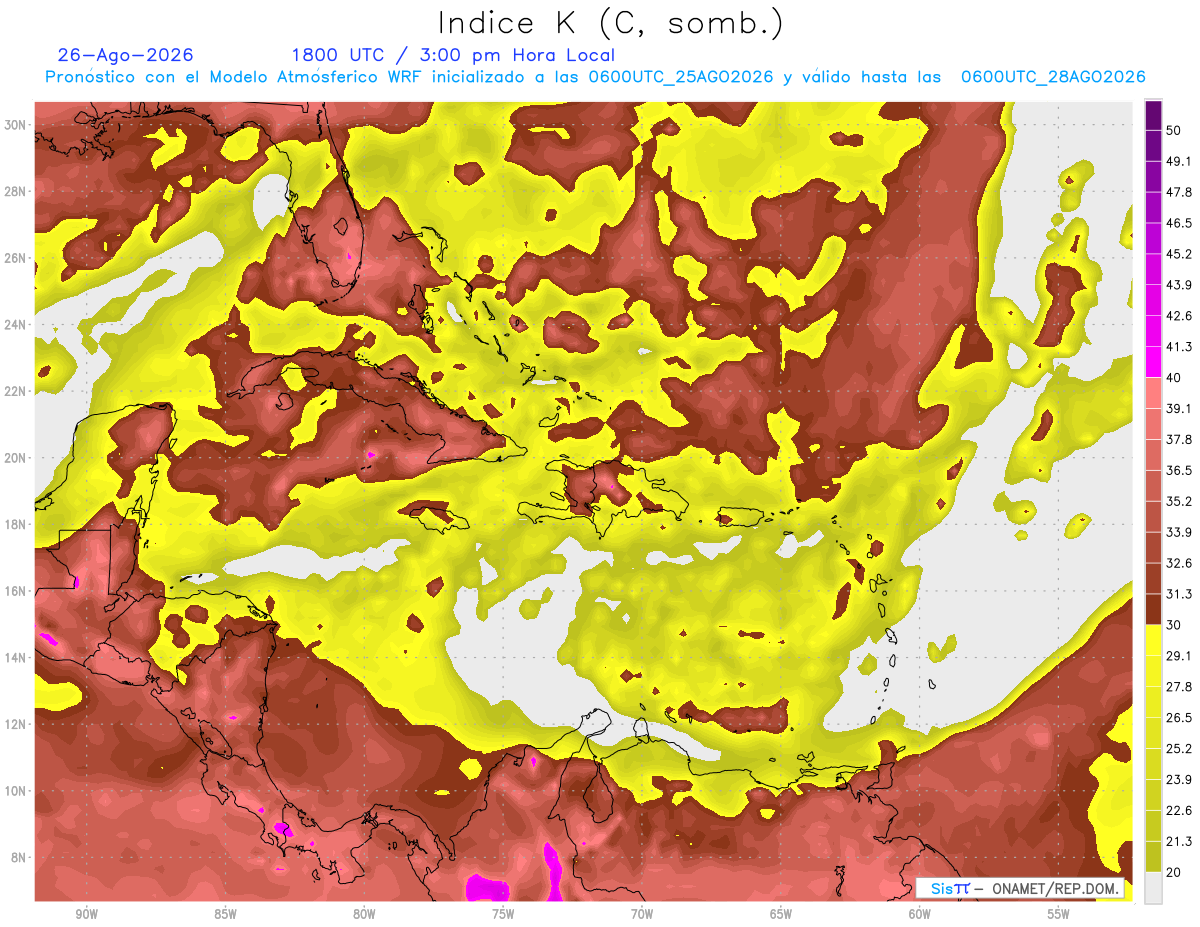
Task: Click the colorbar value '31.3'
Action: [x=1179, y=594]
